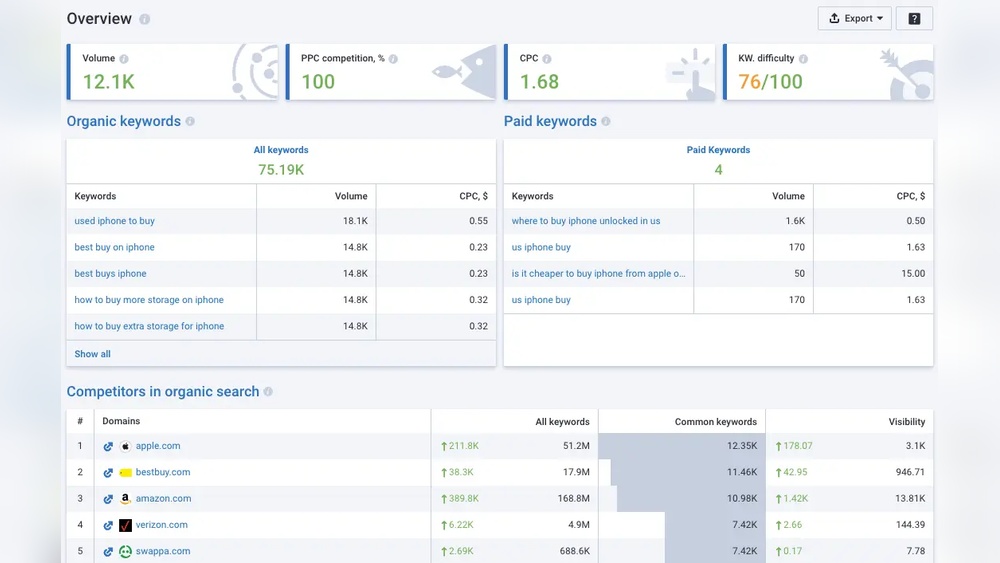
Task: Click Visibility column header
Action: point(906,421)
